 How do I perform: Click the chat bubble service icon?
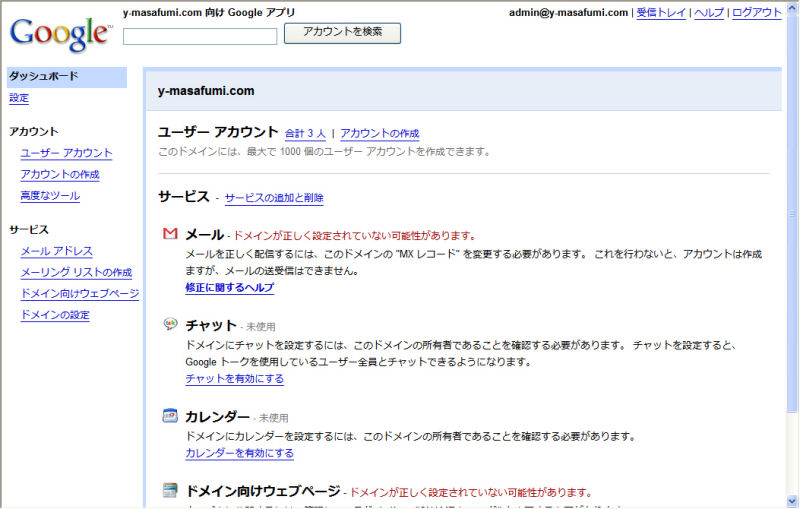(170, 324)
